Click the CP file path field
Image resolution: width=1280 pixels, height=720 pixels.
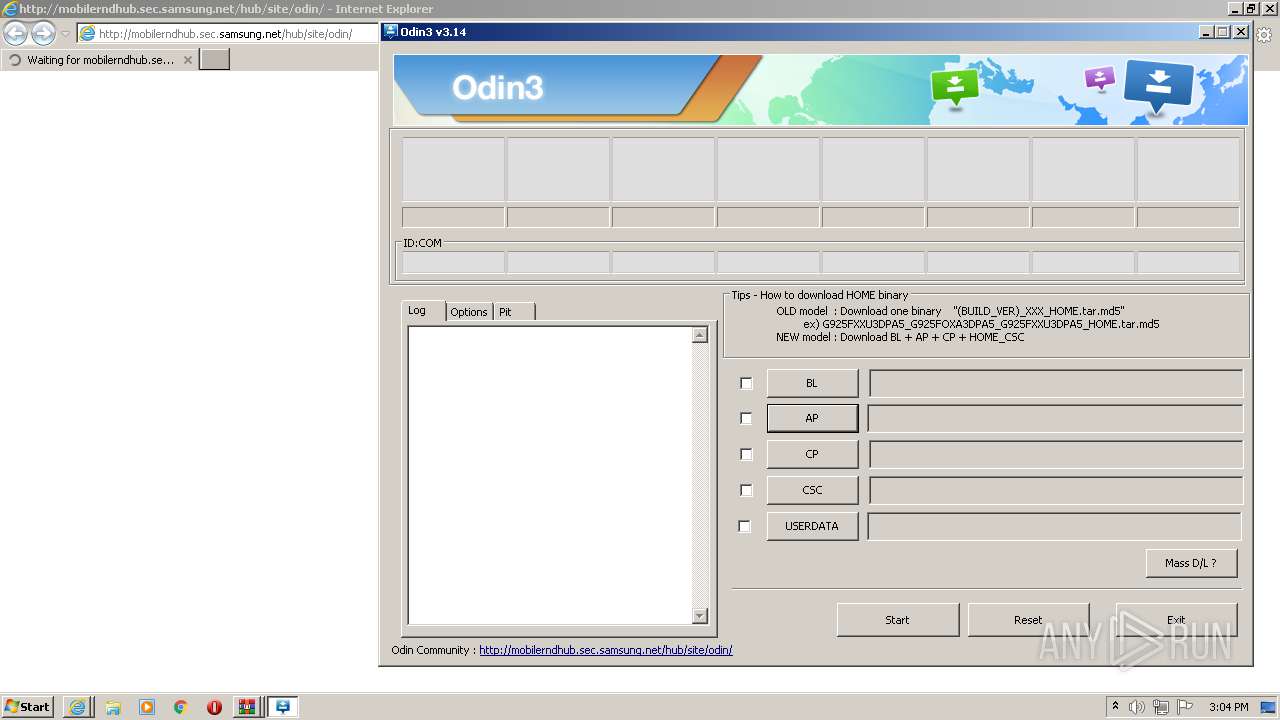1056,454
